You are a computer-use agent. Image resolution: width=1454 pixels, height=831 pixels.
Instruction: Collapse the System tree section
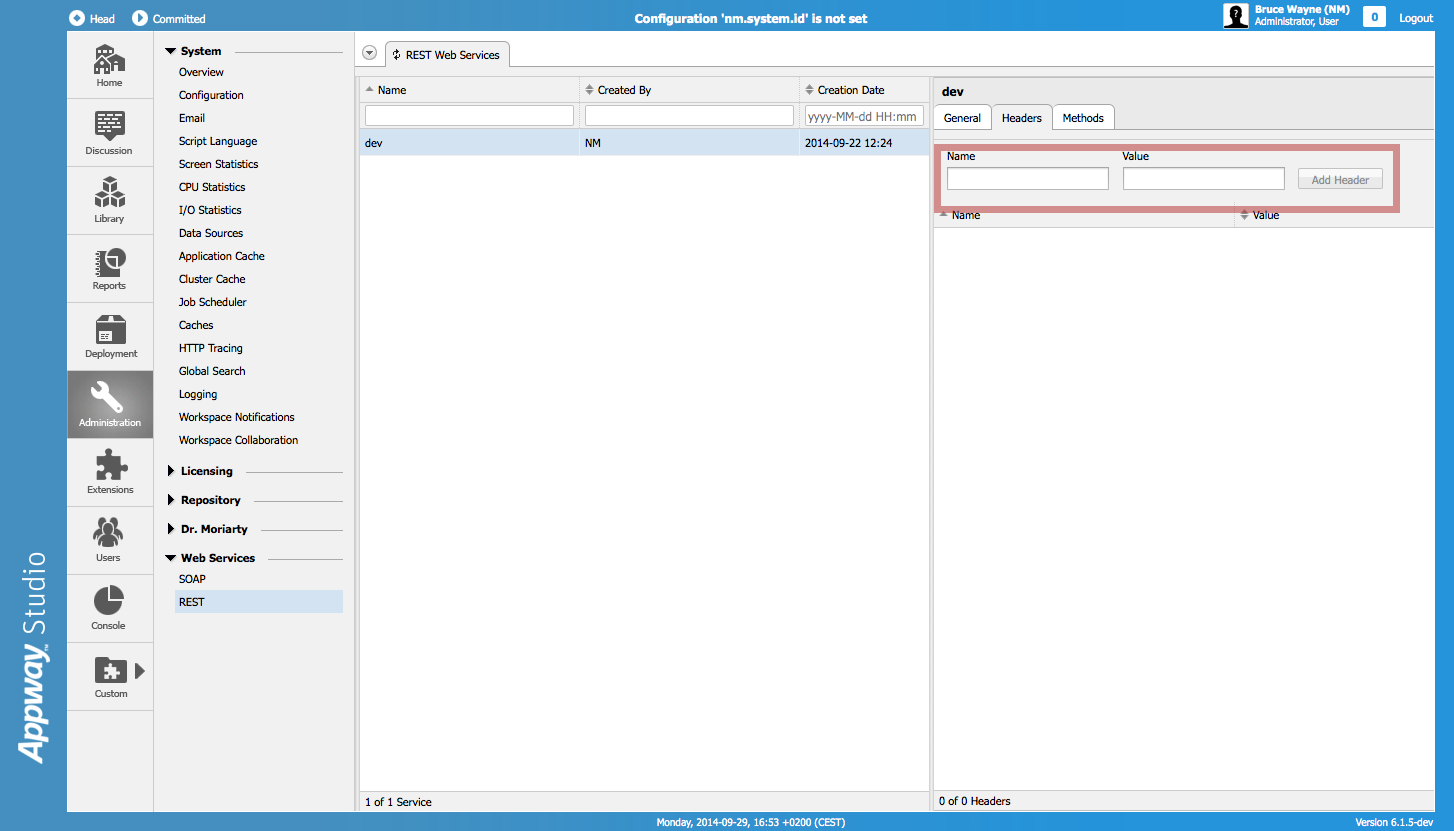tap(171, 51)
